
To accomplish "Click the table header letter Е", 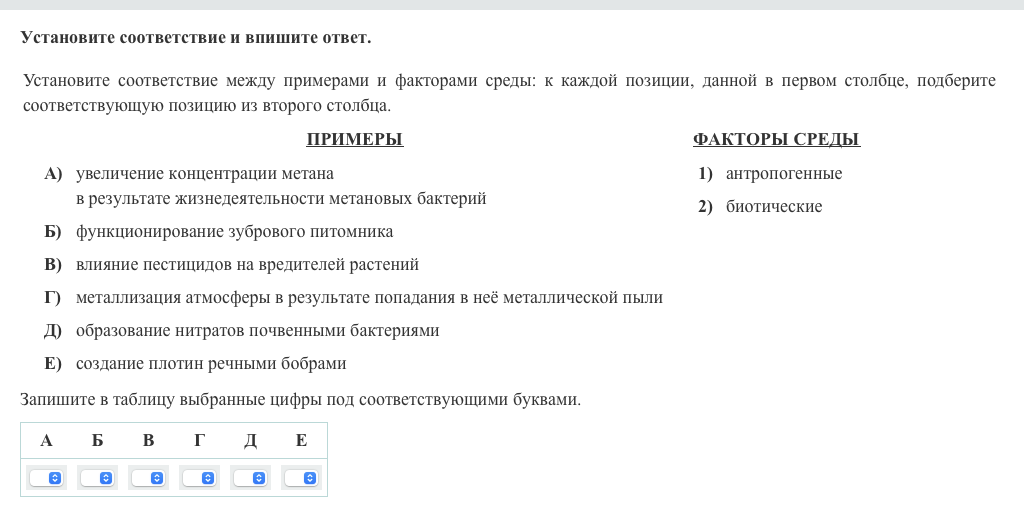I will coord(301,441).
